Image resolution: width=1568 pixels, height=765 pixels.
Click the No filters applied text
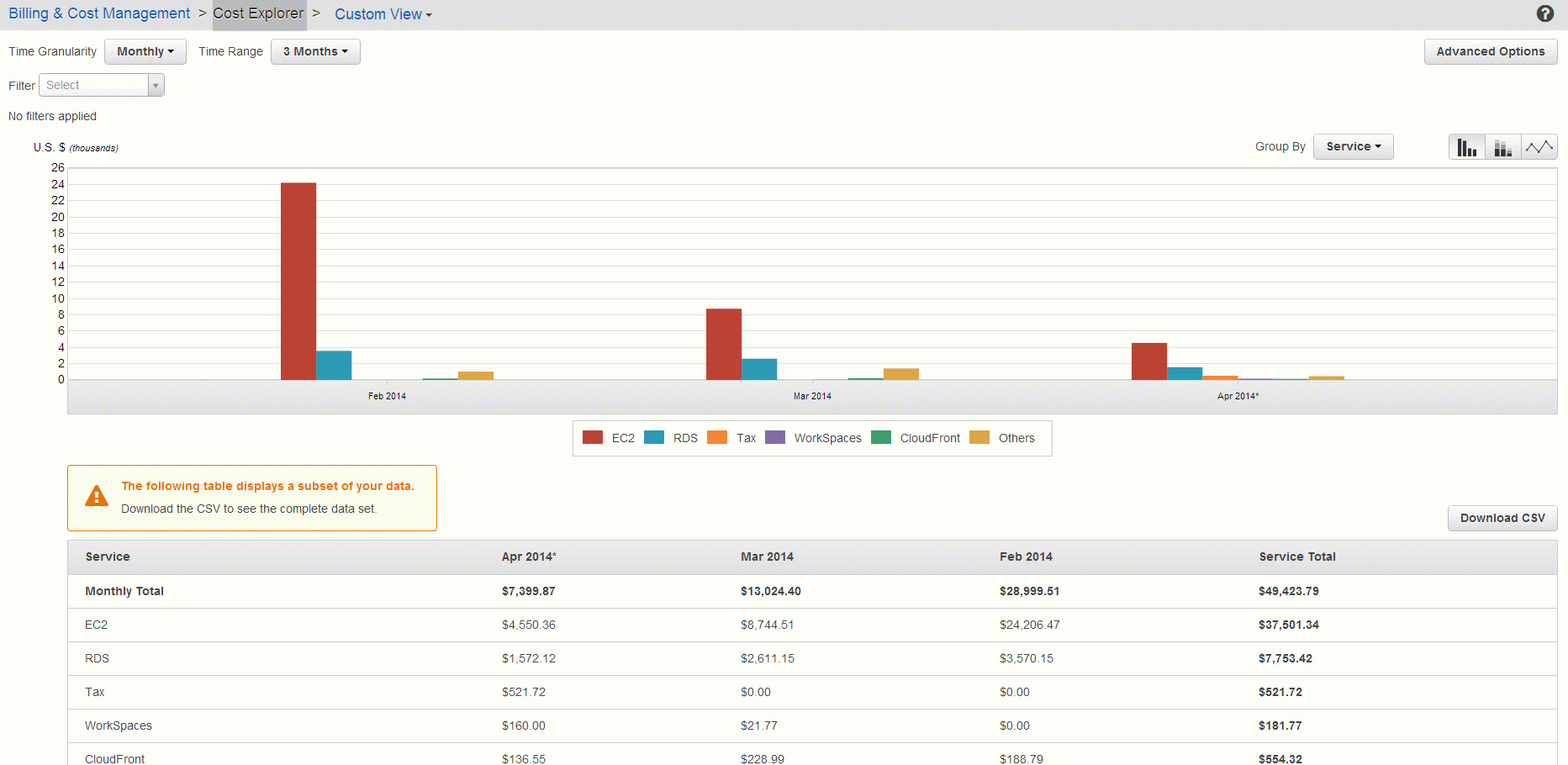pyautogui.click(x=52, y=116)
